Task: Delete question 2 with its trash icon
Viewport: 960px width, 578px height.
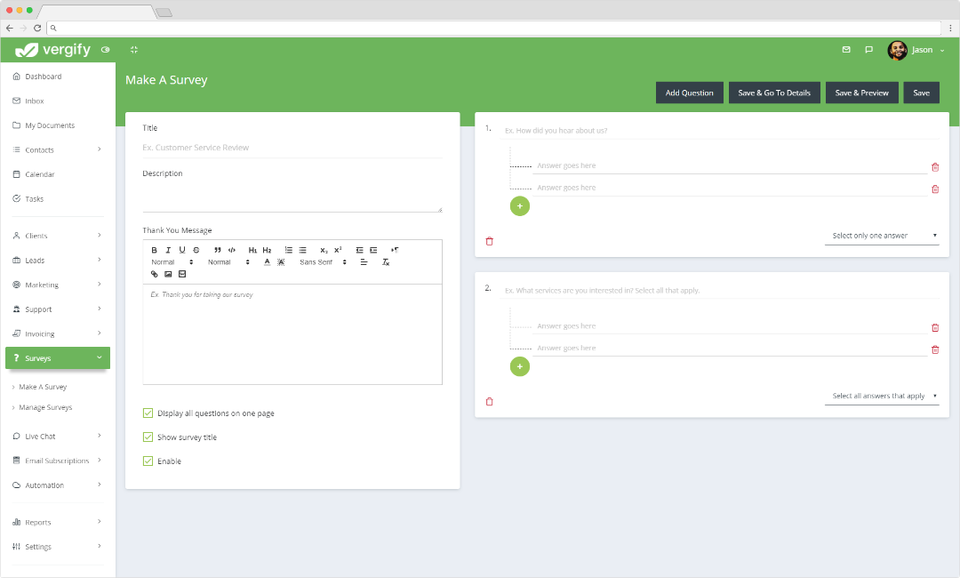Action: point(489,402)
